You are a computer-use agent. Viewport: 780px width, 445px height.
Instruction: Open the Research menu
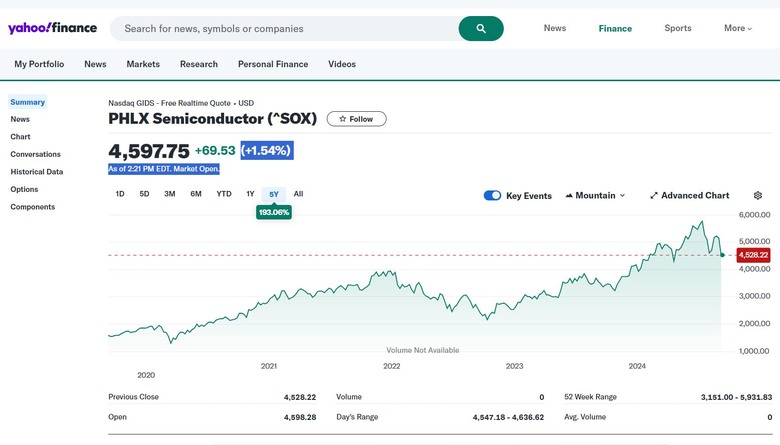pyautogui.click(x=198, y=64)
